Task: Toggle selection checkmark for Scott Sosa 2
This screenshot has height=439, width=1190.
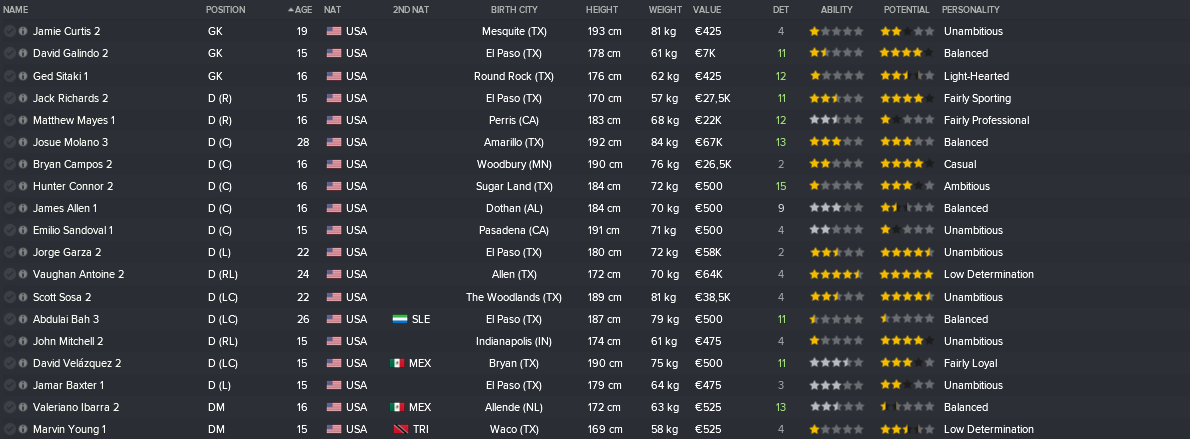Action: [x=10, y=298]
